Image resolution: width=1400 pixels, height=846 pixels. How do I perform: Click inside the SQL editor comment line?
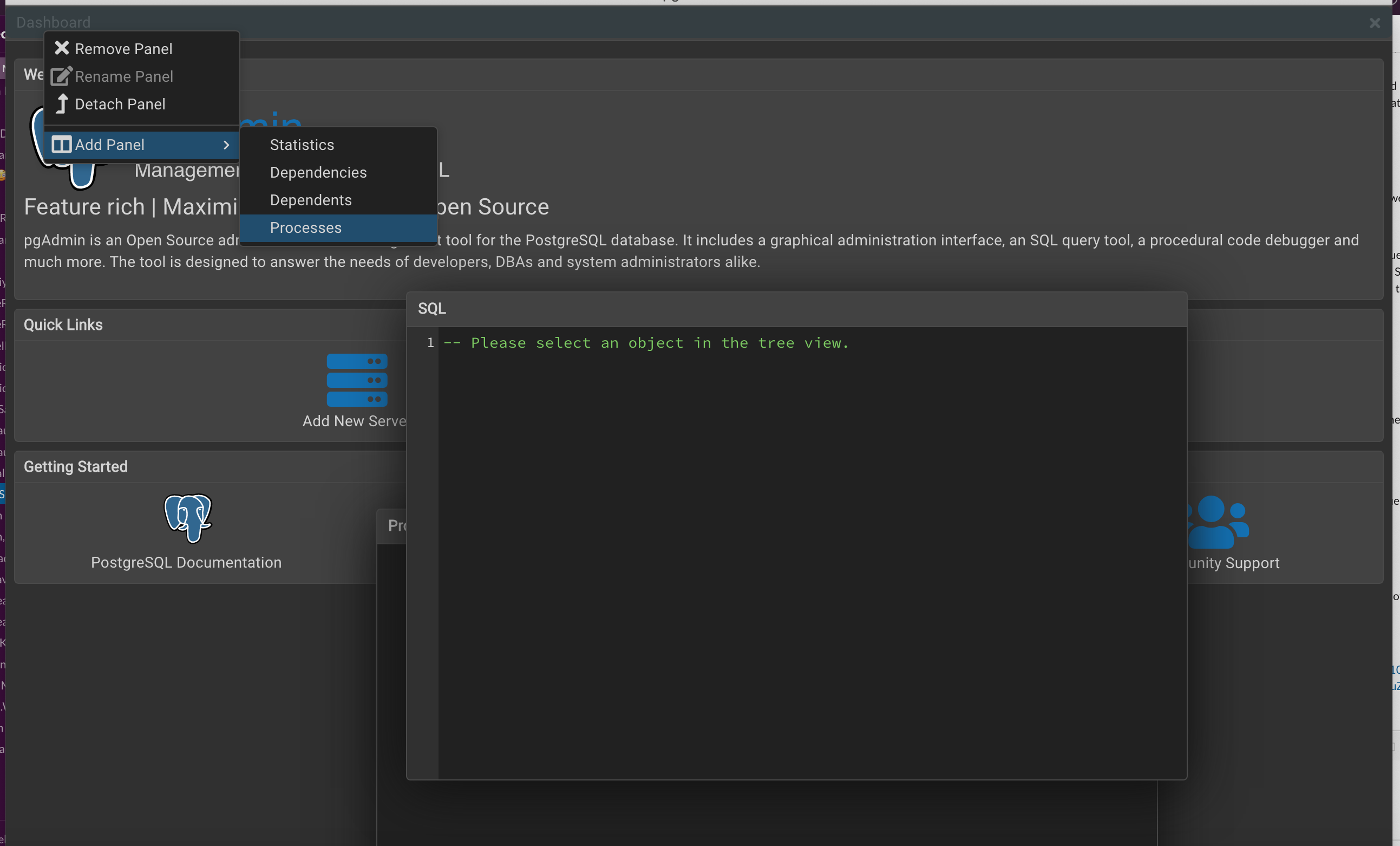coord(645,343)
